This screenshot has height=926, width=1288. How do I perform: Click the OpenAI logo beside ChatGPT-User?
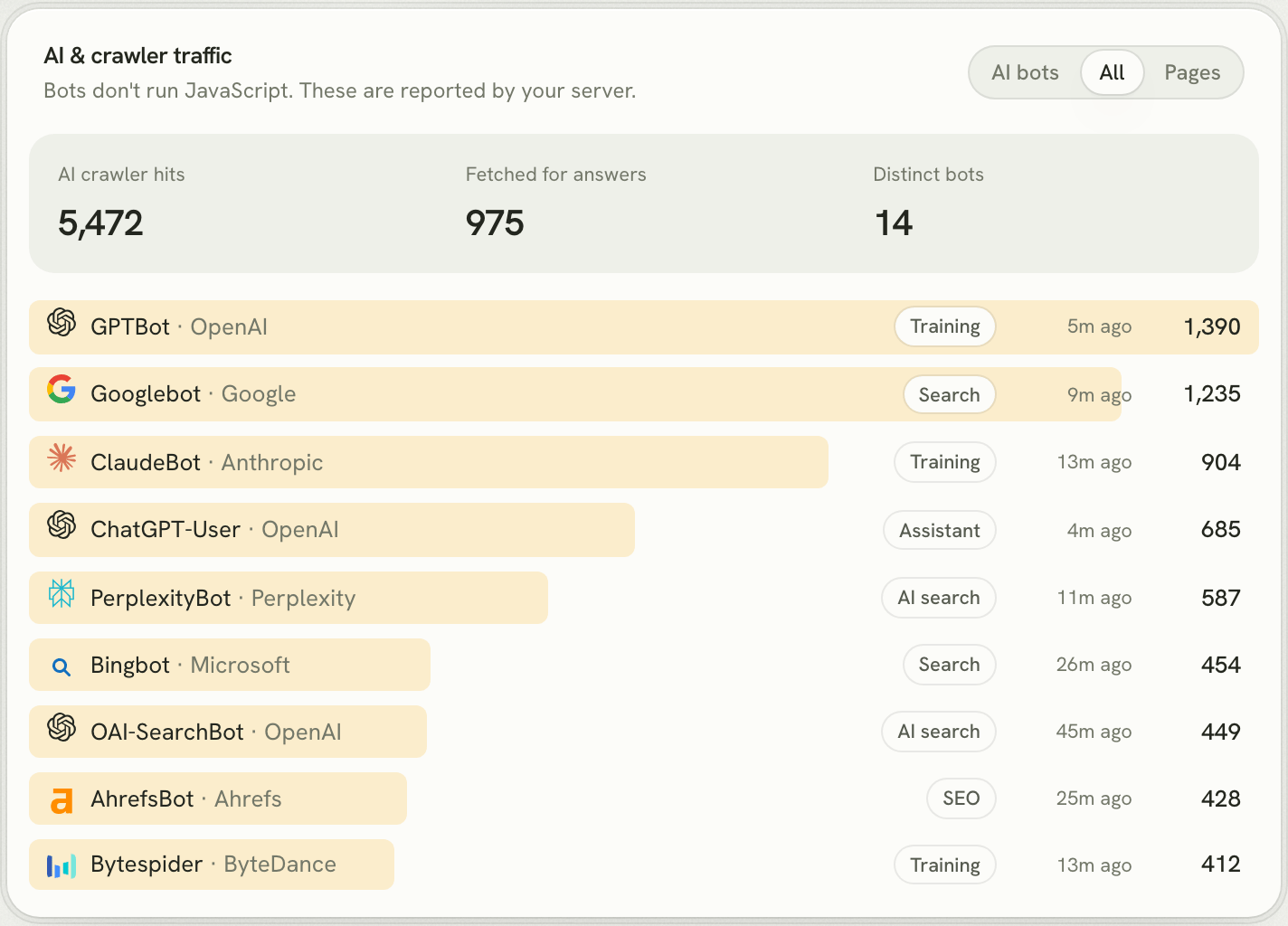pos(62,524)
